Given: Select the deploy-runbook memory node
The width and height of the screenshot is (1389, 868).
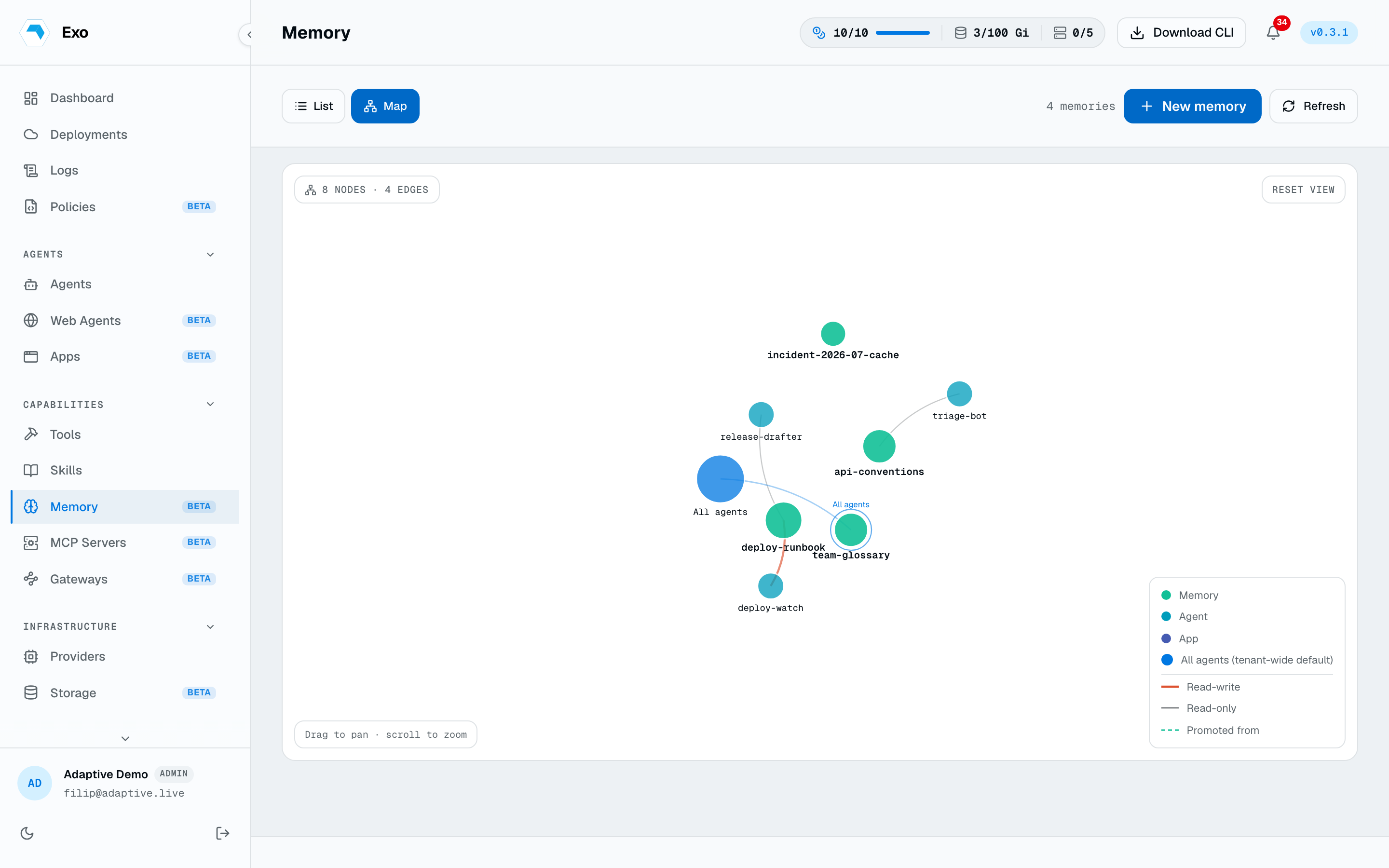Looking at the screenshot, I should coord(783,520).
